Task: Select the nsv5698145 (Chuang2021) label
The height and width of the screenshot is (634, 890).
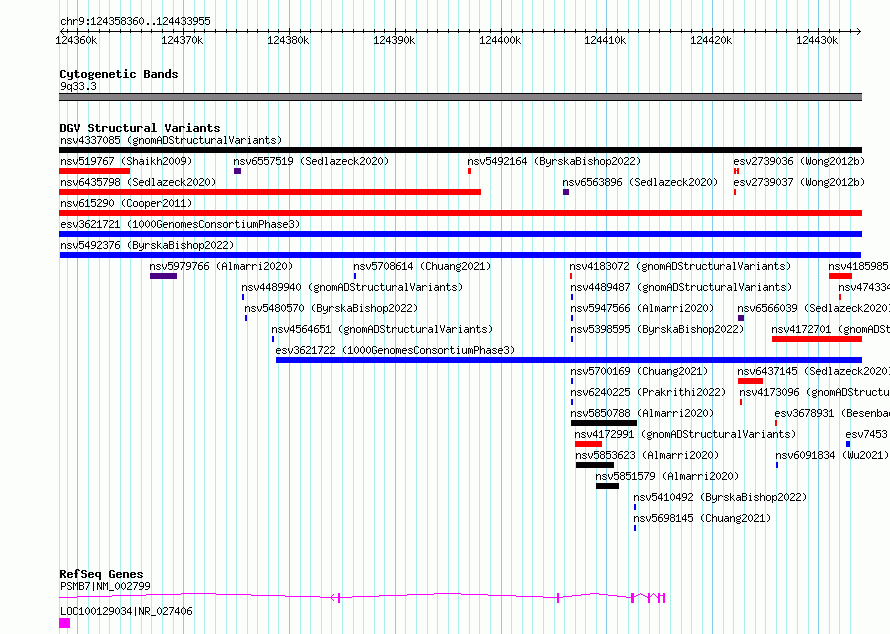Action: [702, 518]
